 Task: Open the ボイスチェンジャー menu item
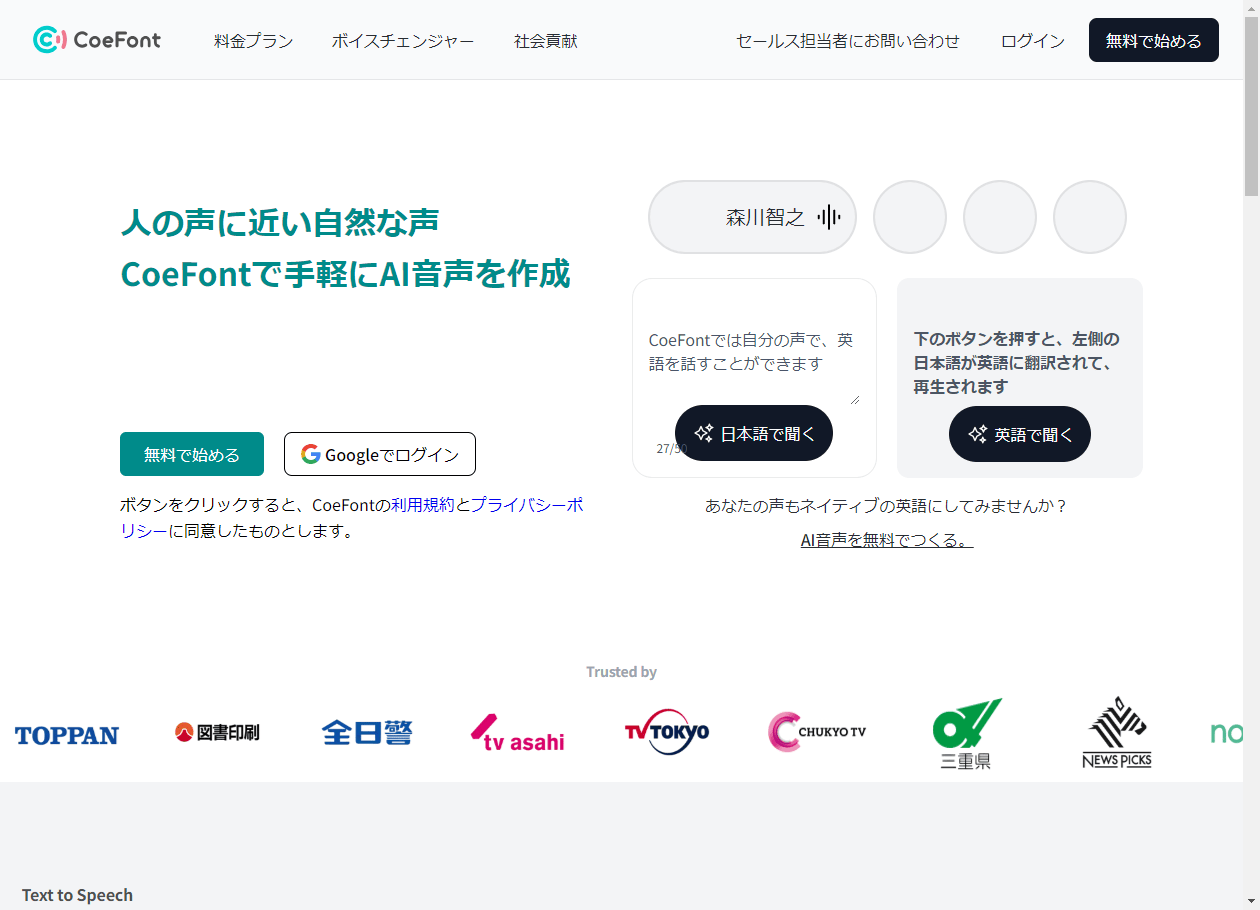pos(403,41)
